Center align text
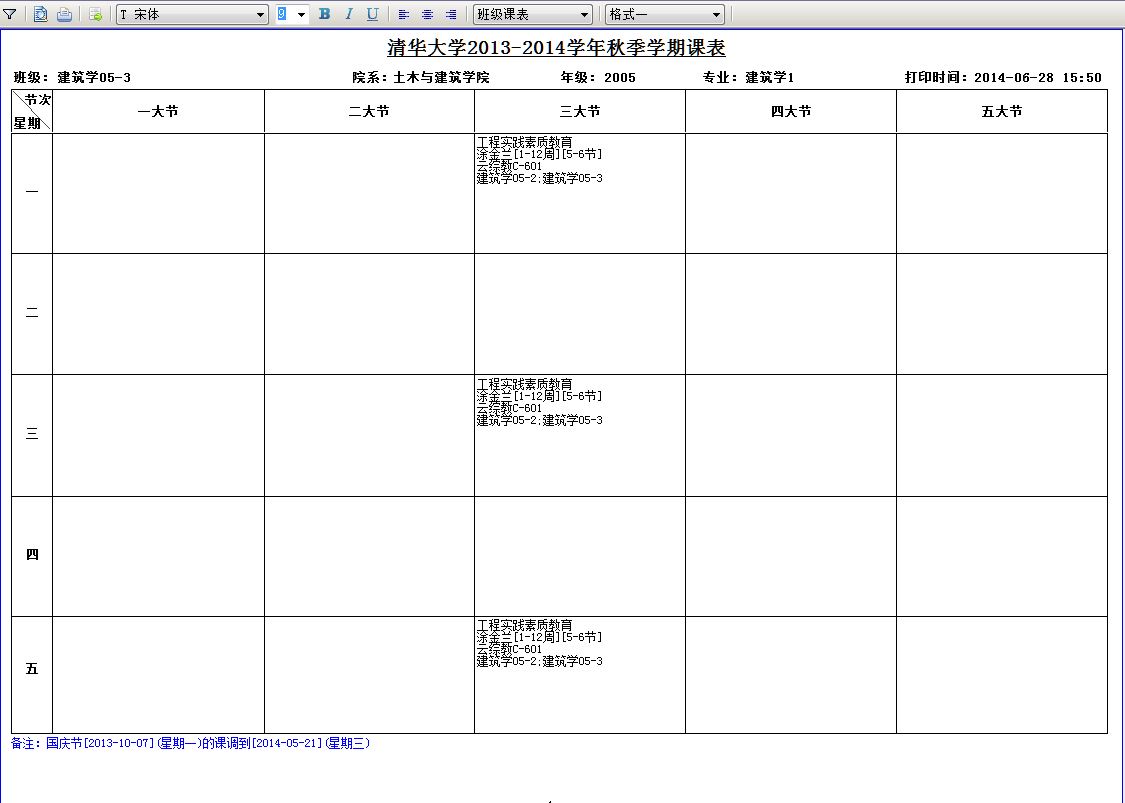The image size is (1125, 803). 427,14
